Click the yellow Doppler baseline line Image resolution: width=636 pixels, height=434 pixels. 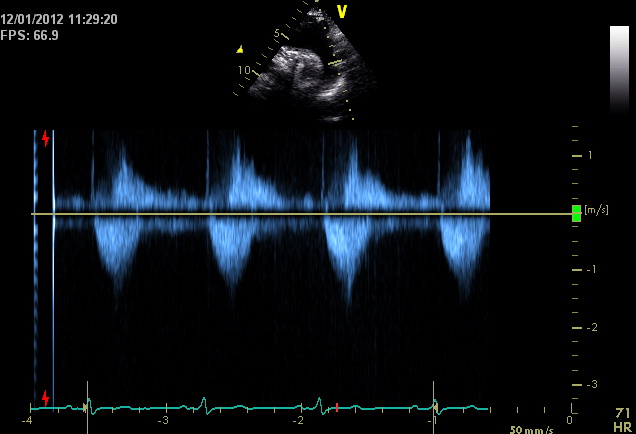pyautogui.click(x=300, y=214)
